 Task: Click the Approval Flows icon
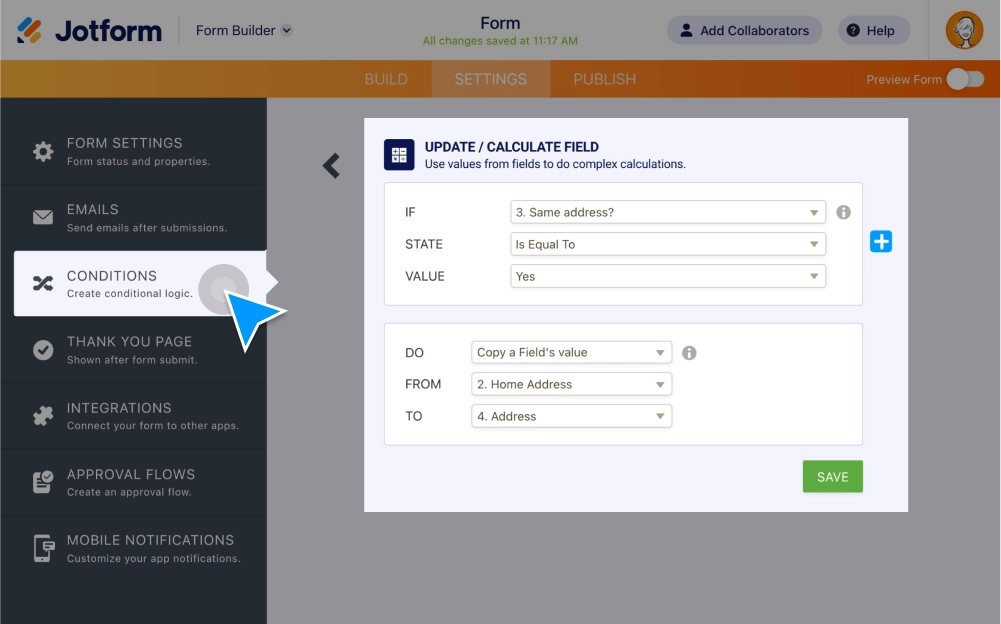[x=41, y=481]
